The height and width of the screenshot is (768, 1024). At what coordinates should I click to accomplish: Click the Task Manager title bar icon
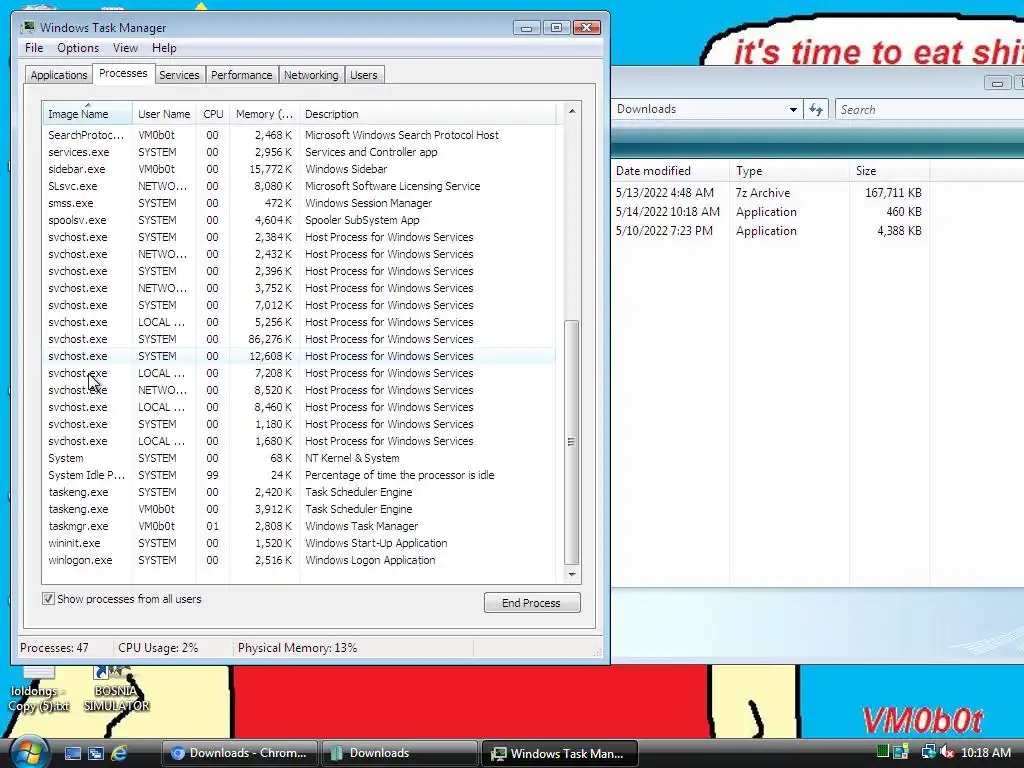click(27, 27)
